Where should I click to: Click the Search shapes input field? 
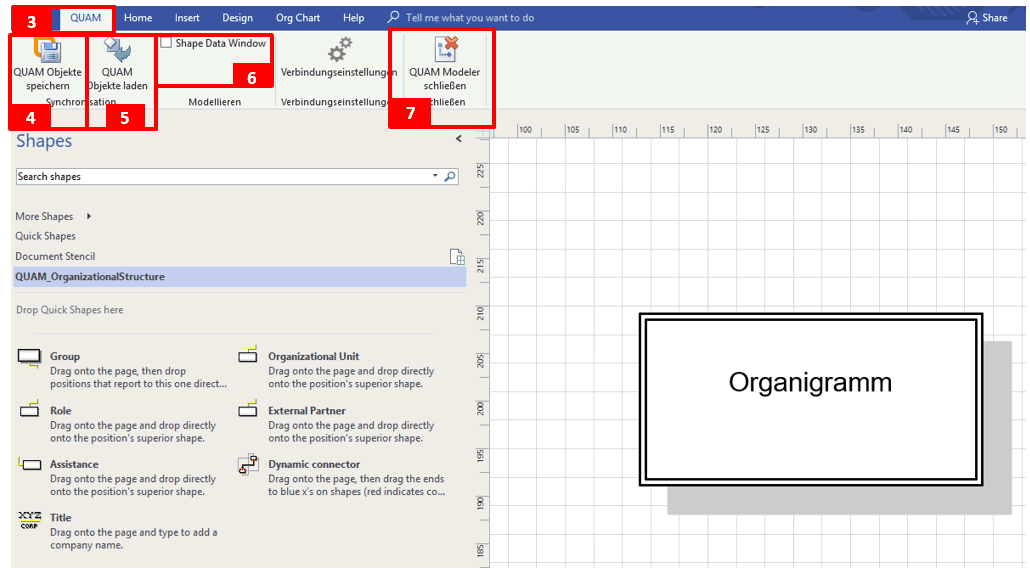click(x=220, y=177)
